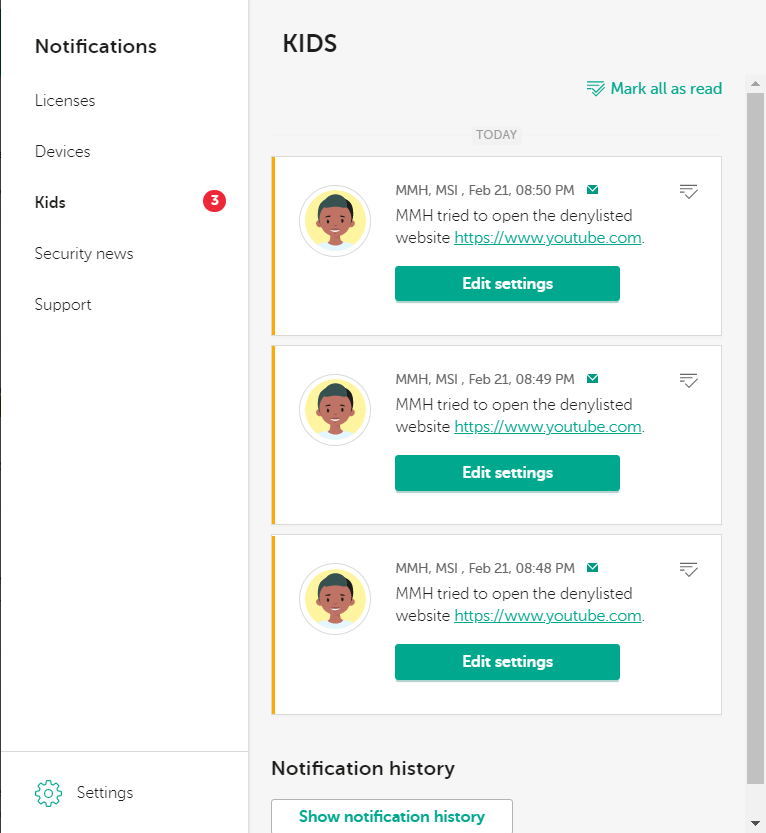The image size is (766, 833).
Task: Open the Devices notifications section
Action: tap(63, 152)
